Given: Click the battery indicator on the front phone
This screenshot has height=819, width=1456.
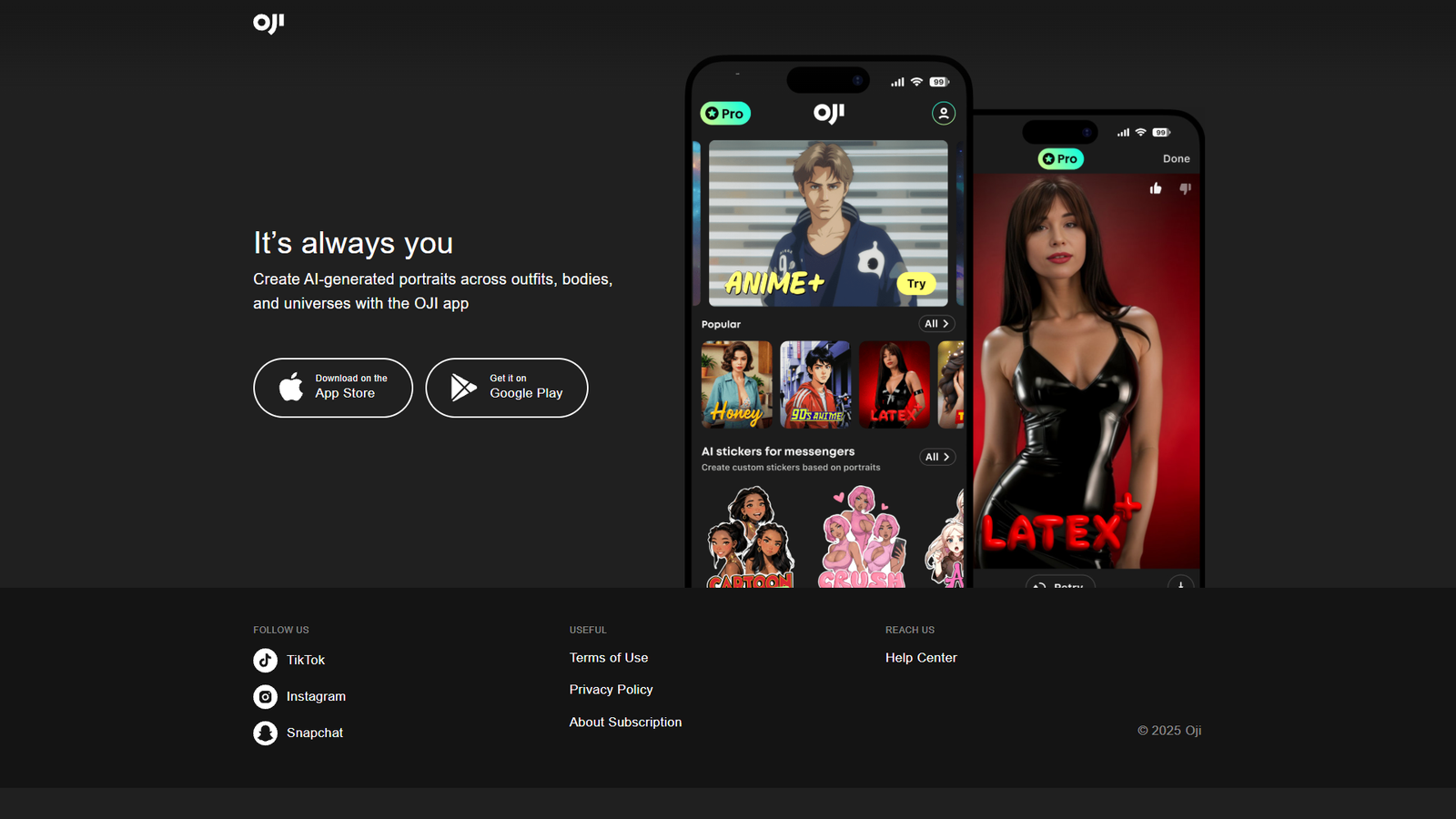Looking at the screenshot, I should click(x=939, y=82).
